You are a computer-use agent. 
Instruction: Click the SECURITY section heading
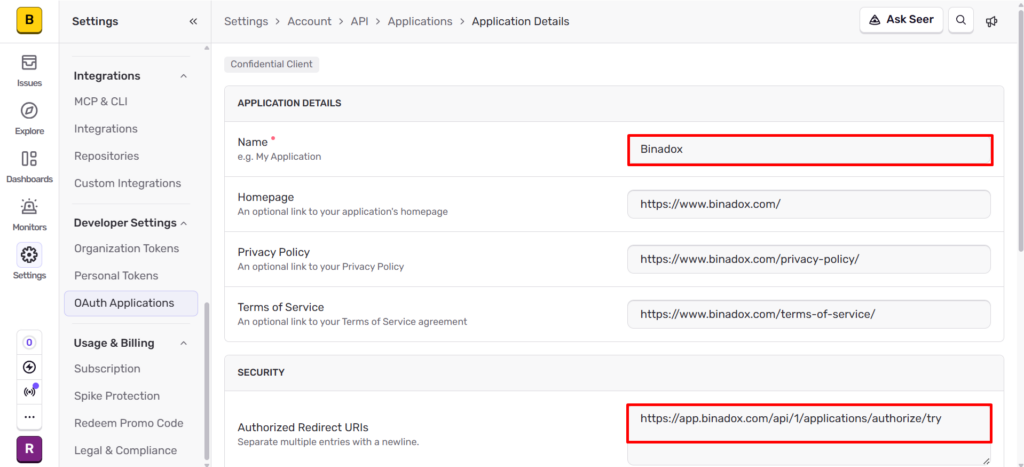click(261, 373)
